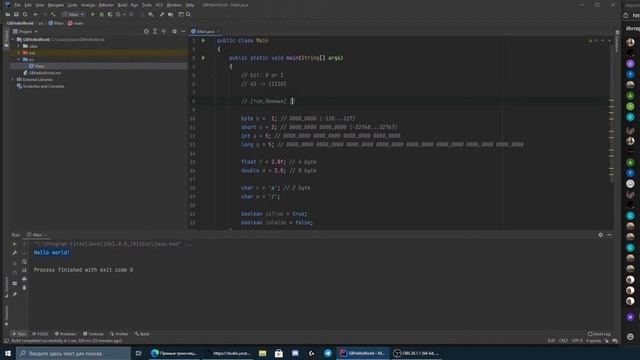Open the Build menu
The height and width of the screenshot is (360, 640).
click(x=122, y=5)
